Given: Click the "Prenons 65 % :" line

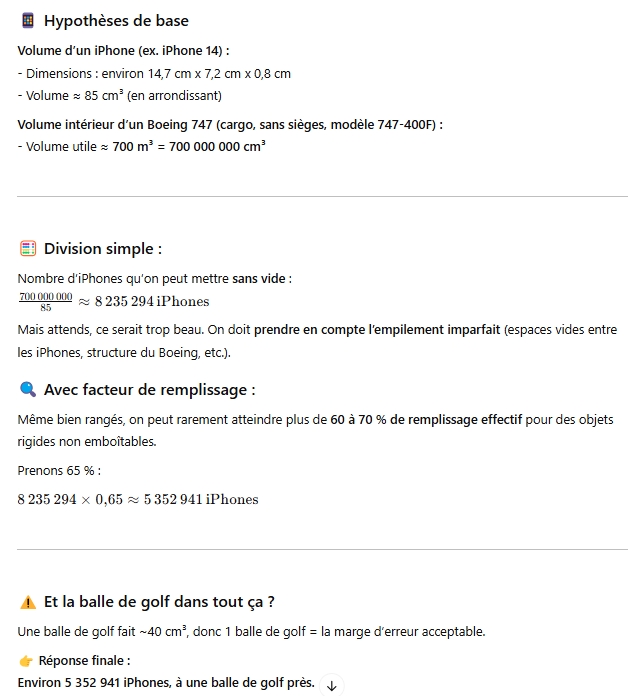Looking at the screenshot, I should (x=59, y=471).
